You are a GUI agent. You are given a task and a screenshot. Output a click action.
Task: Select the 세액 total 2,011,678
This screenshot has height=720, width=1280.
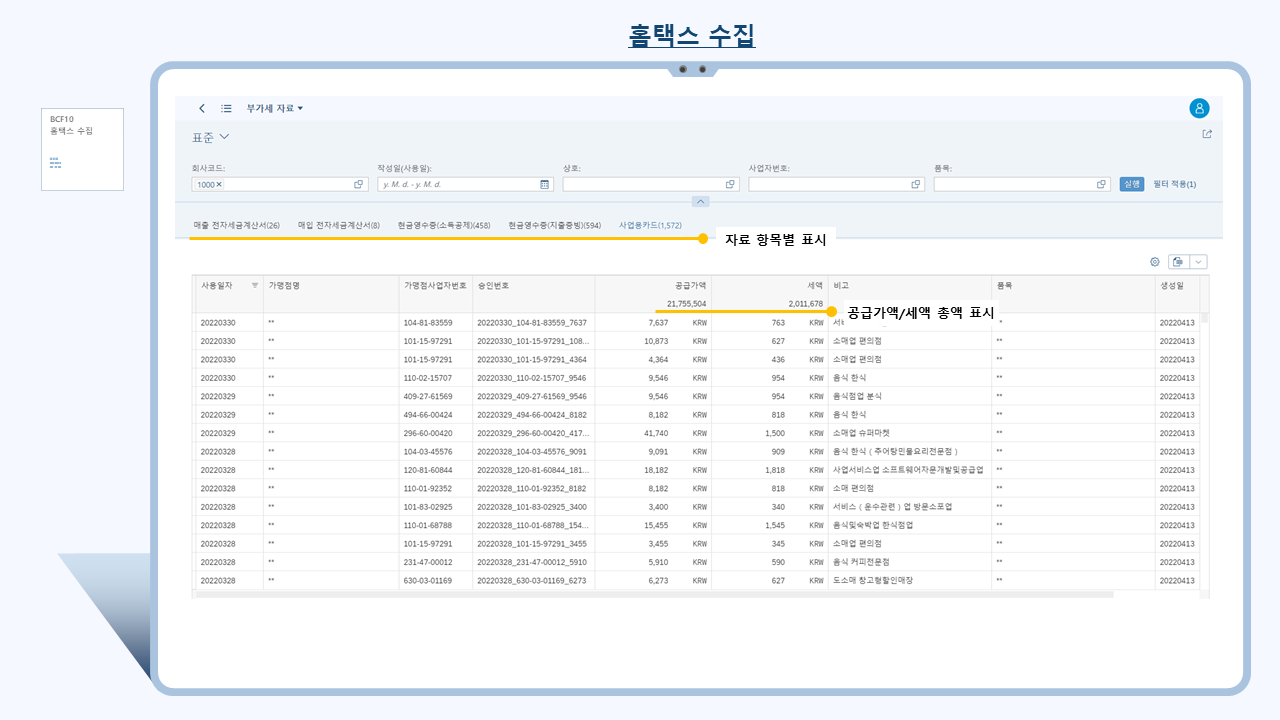point(804,304)
